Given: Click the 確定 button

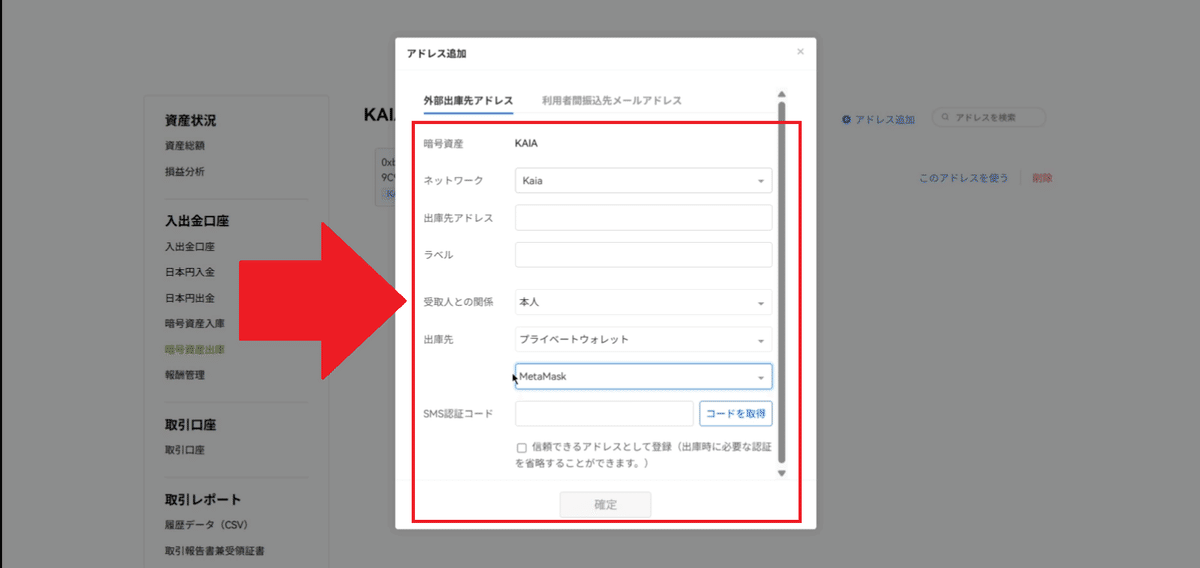Looking at the screenshot, I should pyautogui.click(x=606, y=505).
